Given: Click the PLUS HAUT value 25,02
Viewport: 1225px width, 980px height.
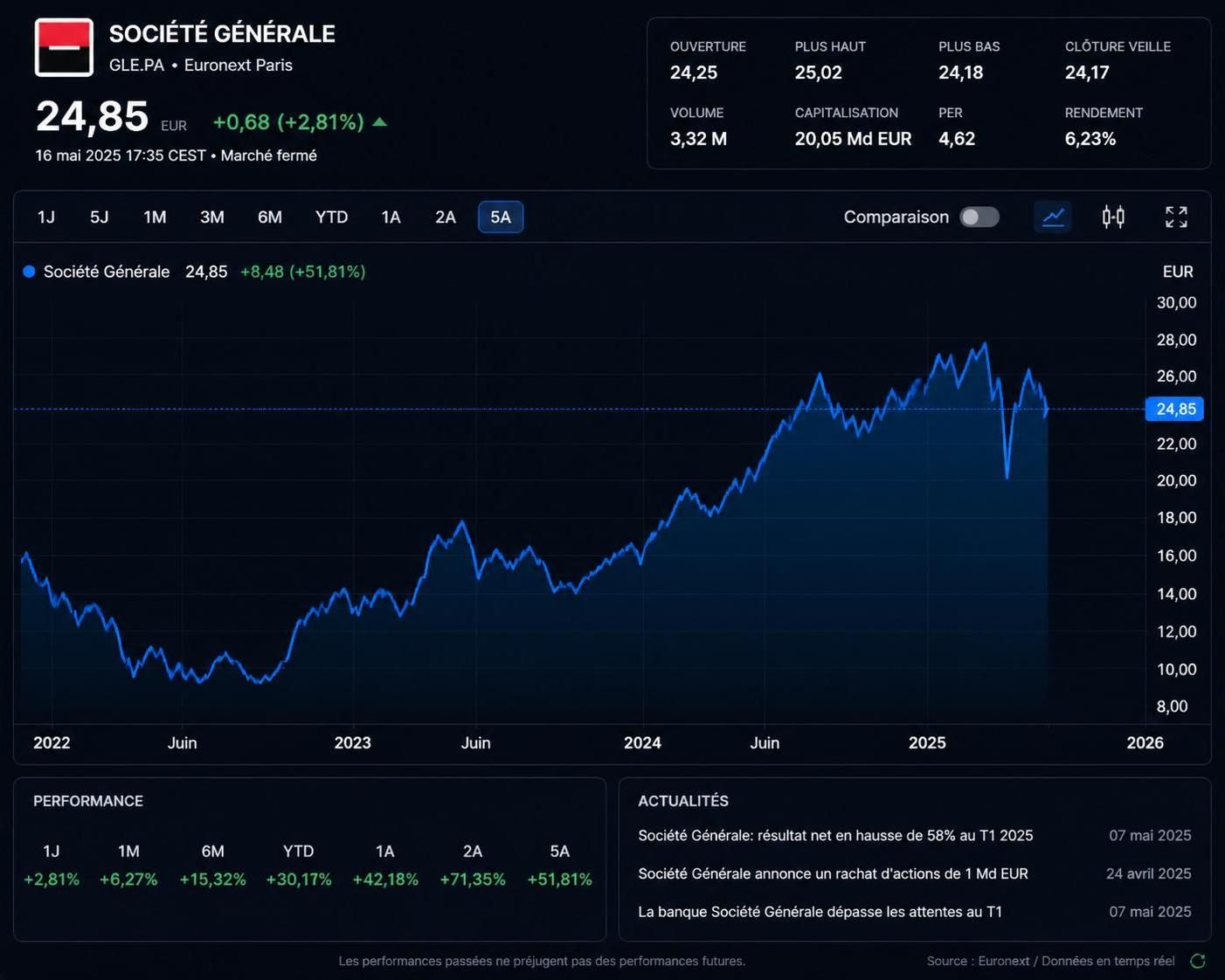Looking at the screenshot, I should coord(819,72).
